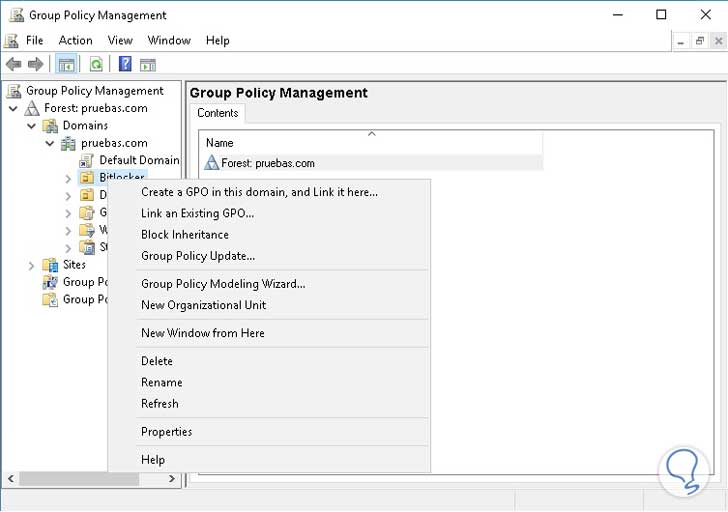Image resolution: width=728 pixels, height=512 pixels.
Task: Click the Show/Hide Action Pane toolbar icon
Action: (148, 64)
